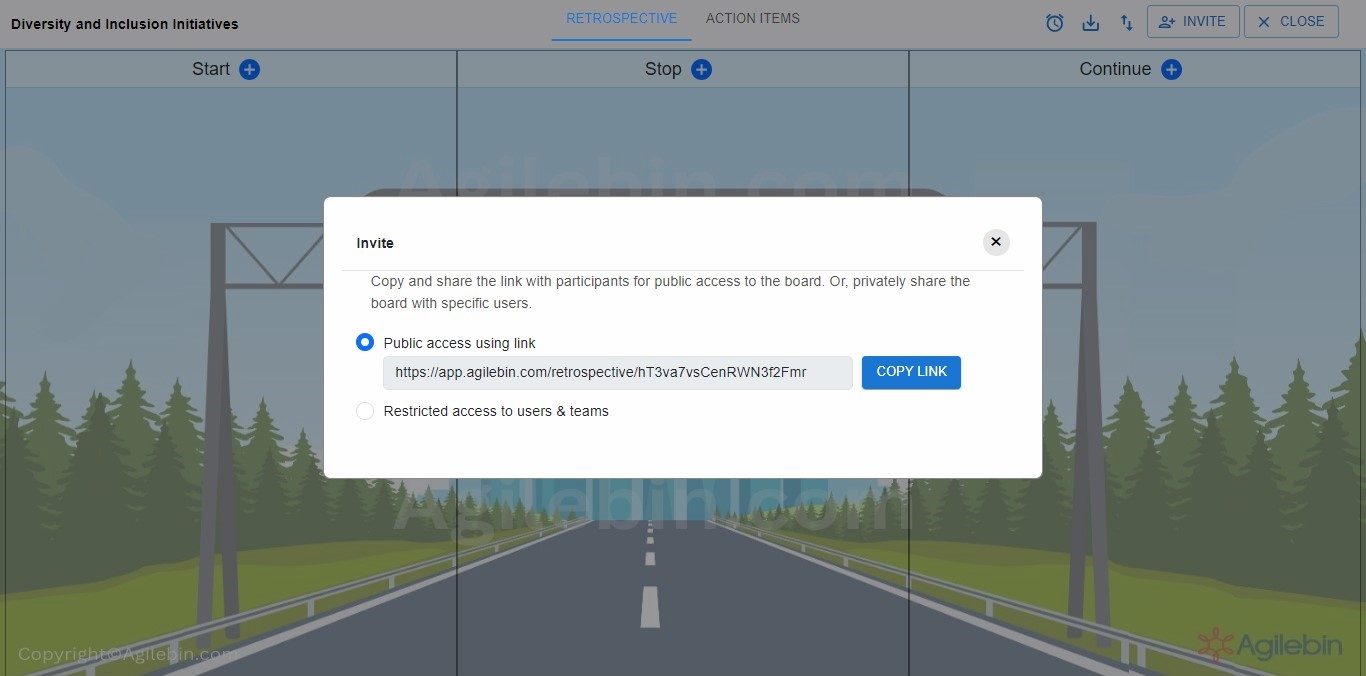Click the person-add icon on Invite button
Image resolution: width=1366 pixels, height=676 pixels.
1169,21
